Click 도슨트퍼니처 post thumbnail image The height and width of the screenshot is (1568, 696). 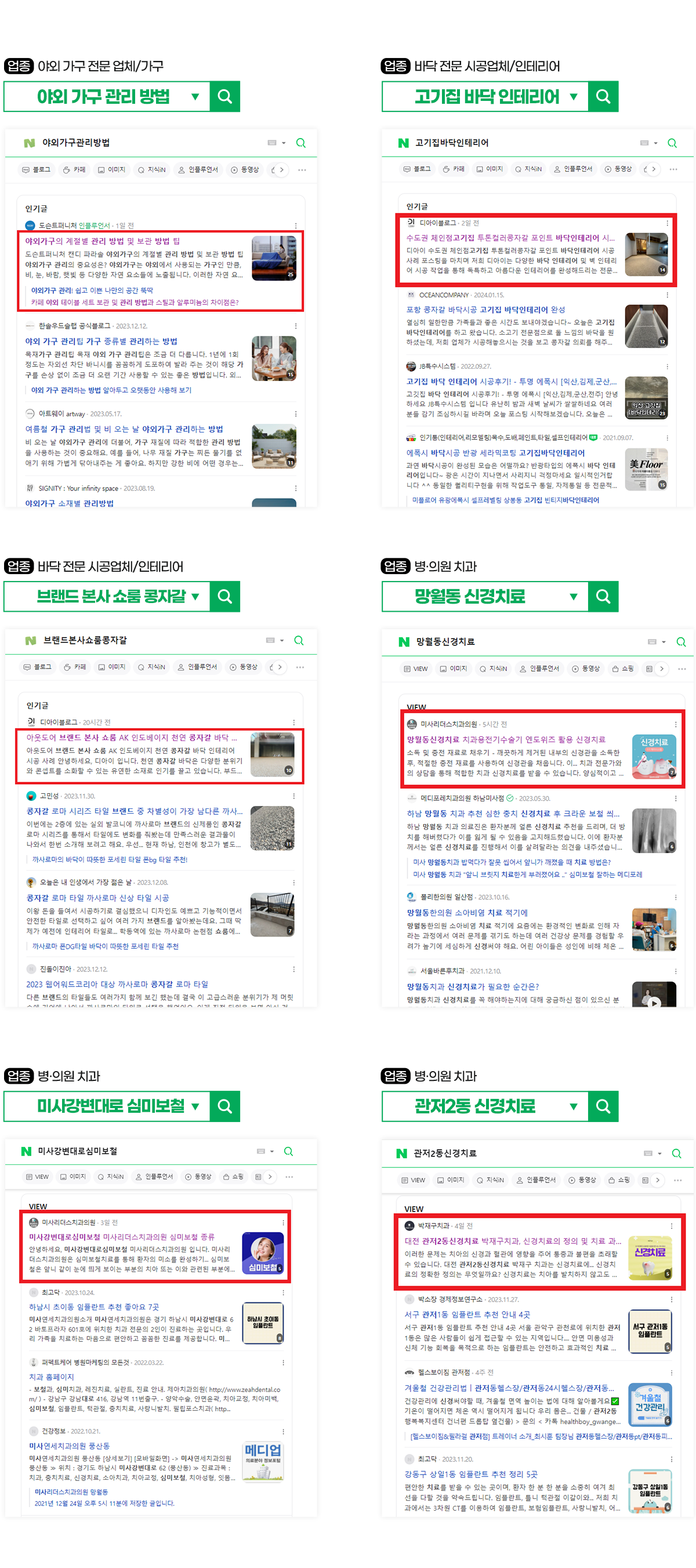(274, 258)
